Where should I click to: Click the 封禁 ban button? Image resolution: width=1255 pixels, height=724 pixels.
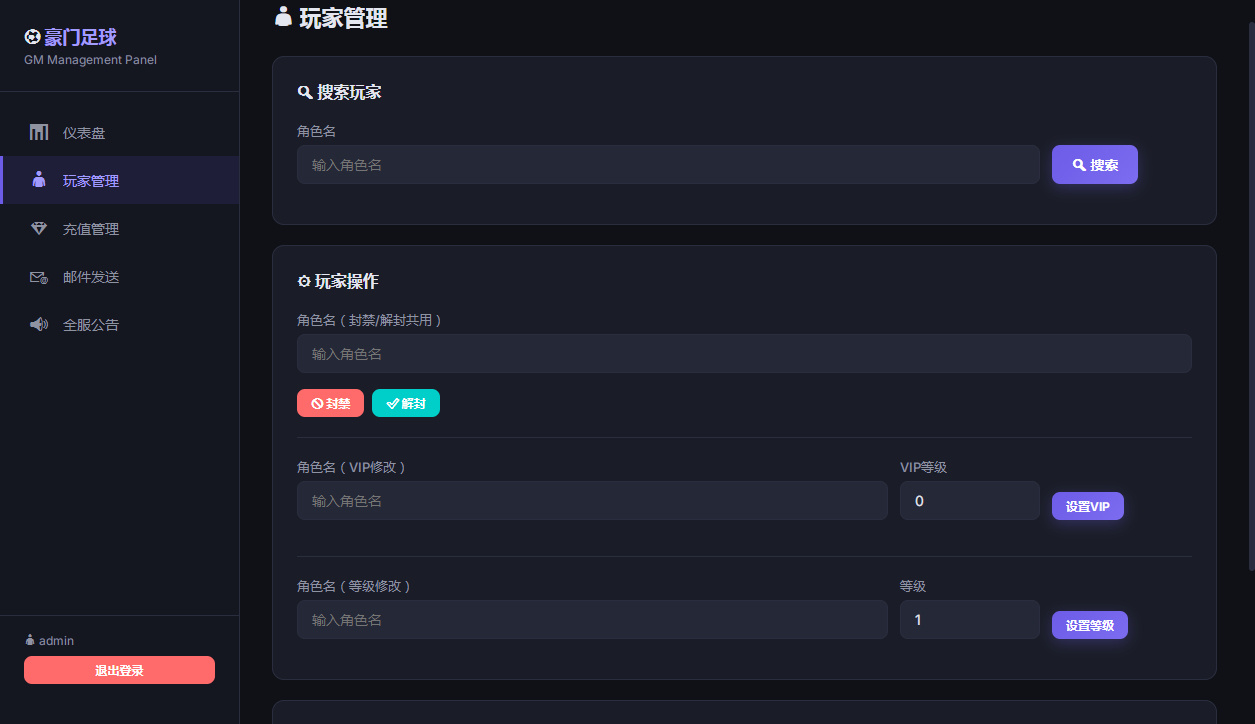330,403
